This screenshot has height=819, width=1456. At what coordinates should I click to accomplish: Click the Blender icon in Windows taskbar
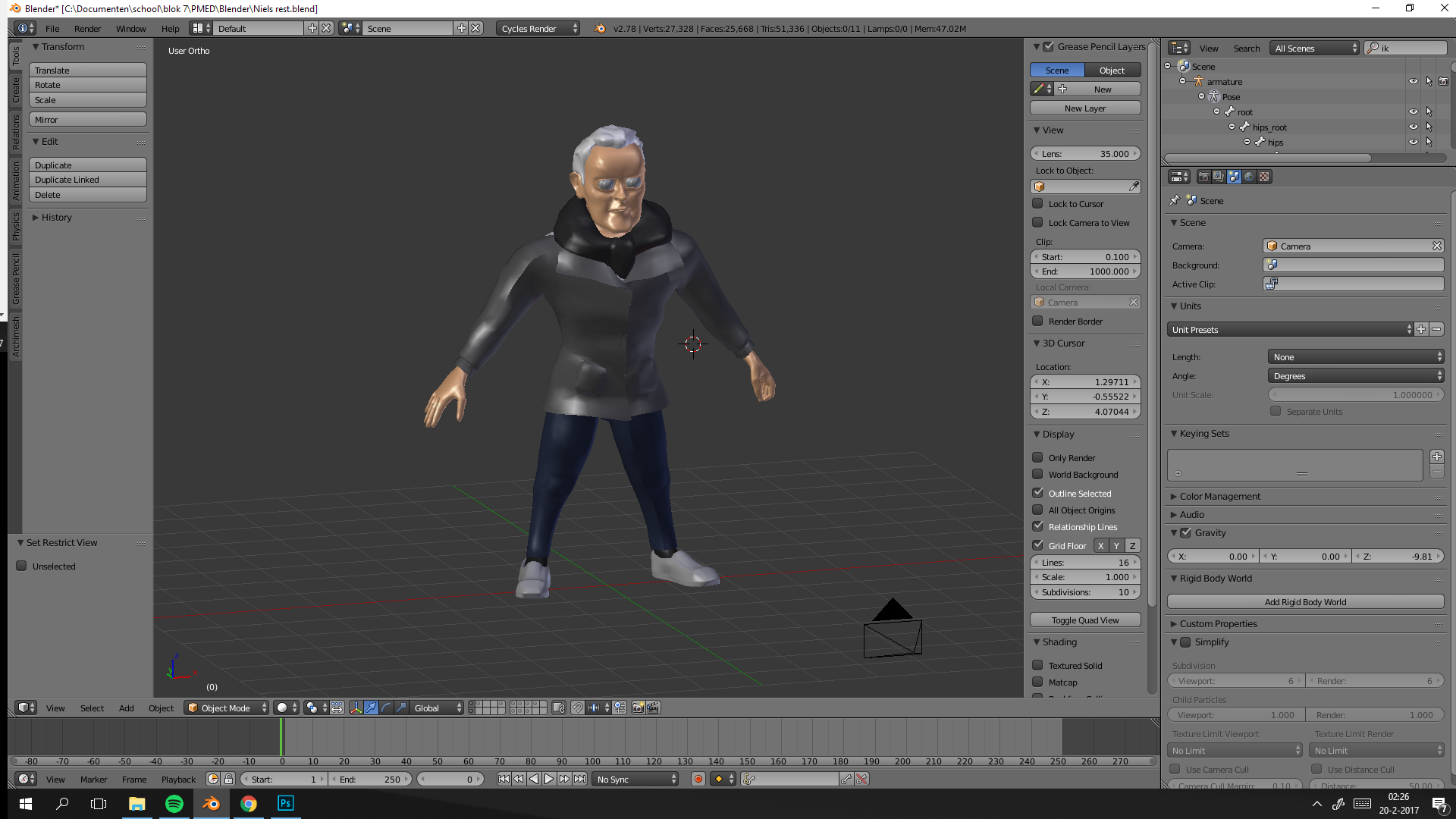click(211, 804)
